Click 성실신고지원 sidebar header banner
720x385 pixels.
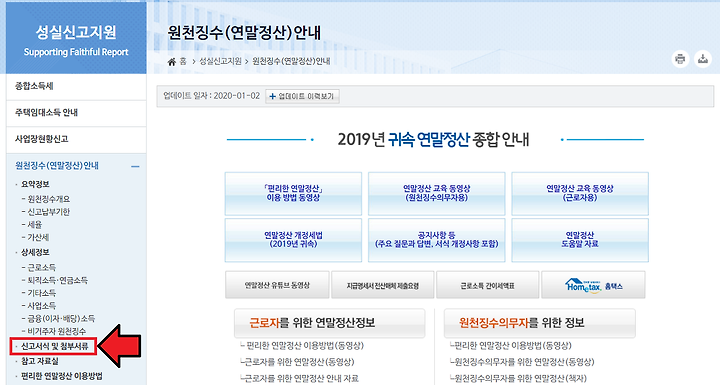(76, 38)
